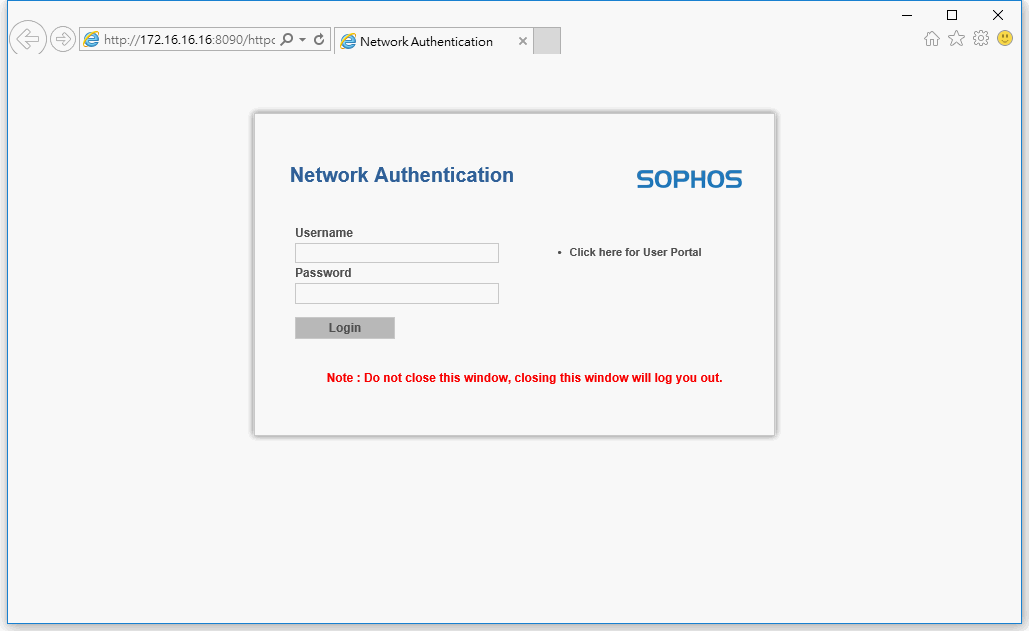Minimize the browser window

pyautogui.click(x=907, y=15)
